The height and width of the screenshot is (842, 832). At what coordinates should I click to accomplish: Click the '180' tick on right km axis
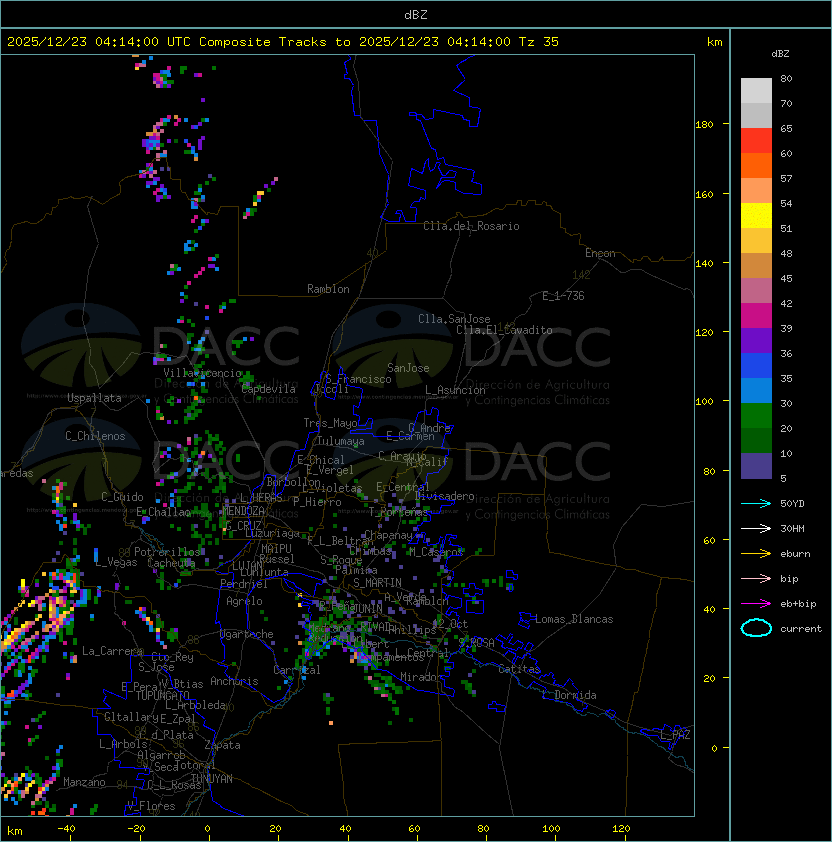(x=704, y=125)
